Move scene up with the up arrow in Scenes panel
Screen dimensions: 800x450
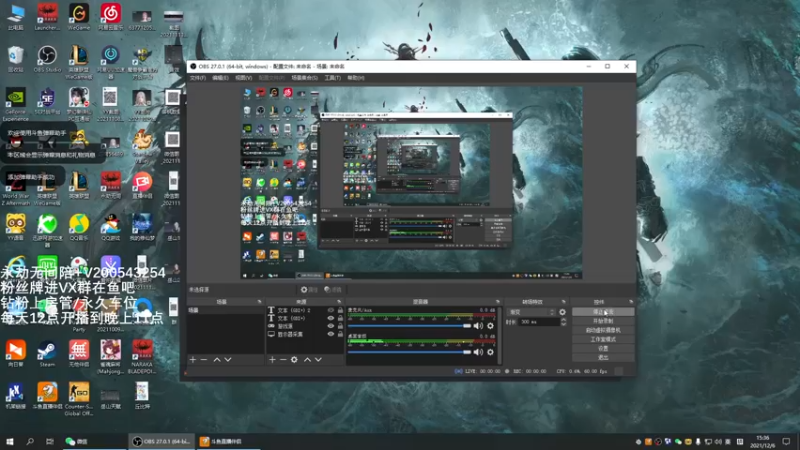tap(217, 360)
